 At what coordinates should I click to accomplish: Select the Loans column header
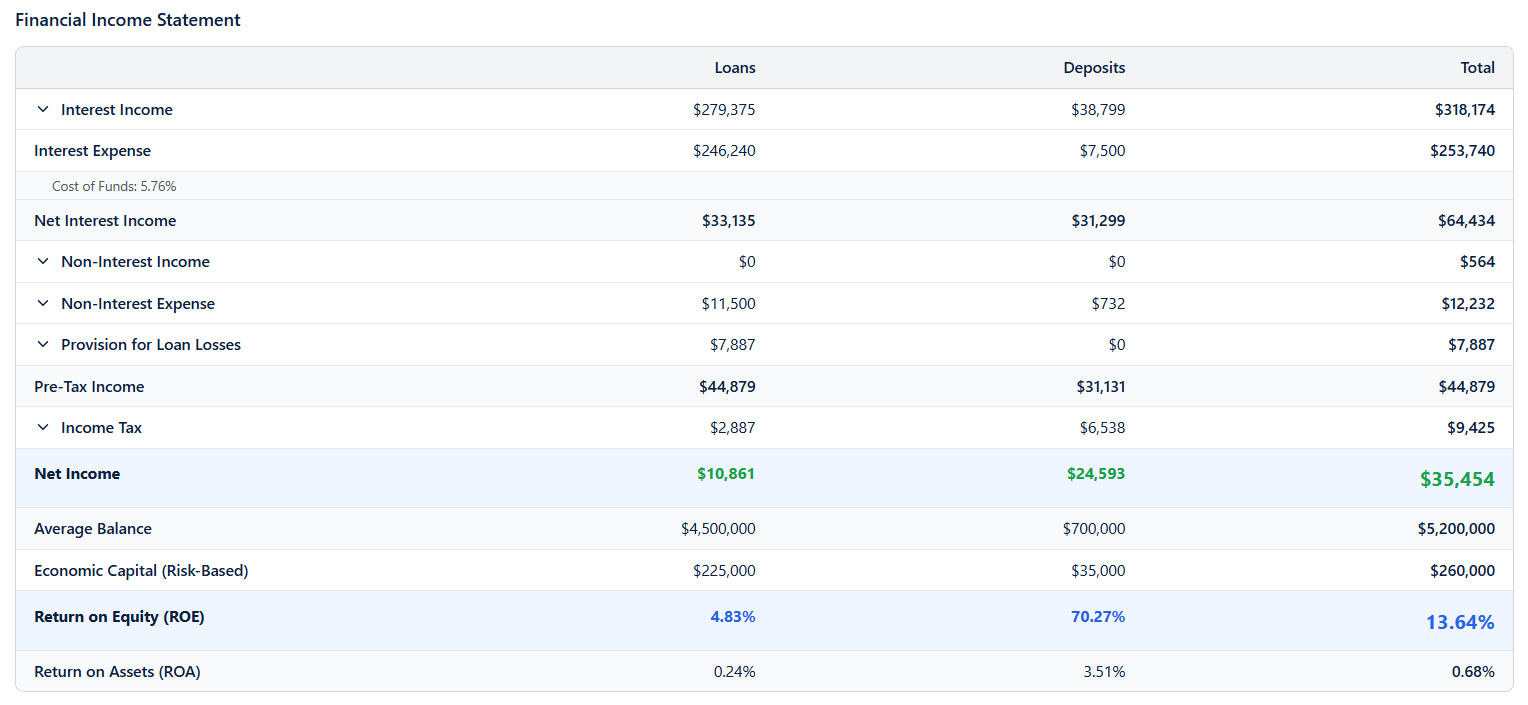[x=735, y=68]
